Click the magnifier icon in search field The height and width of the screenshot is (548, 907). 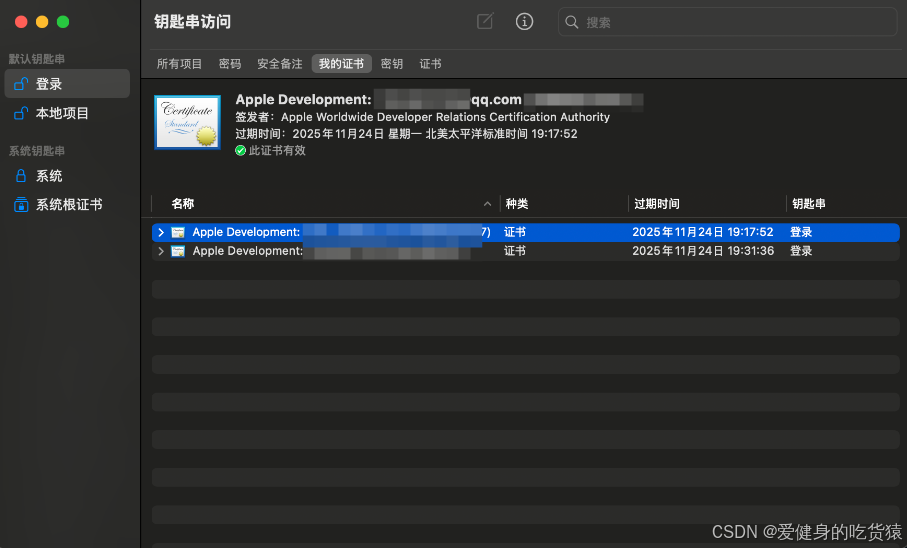pyautogui.click(x=572, y=22)
